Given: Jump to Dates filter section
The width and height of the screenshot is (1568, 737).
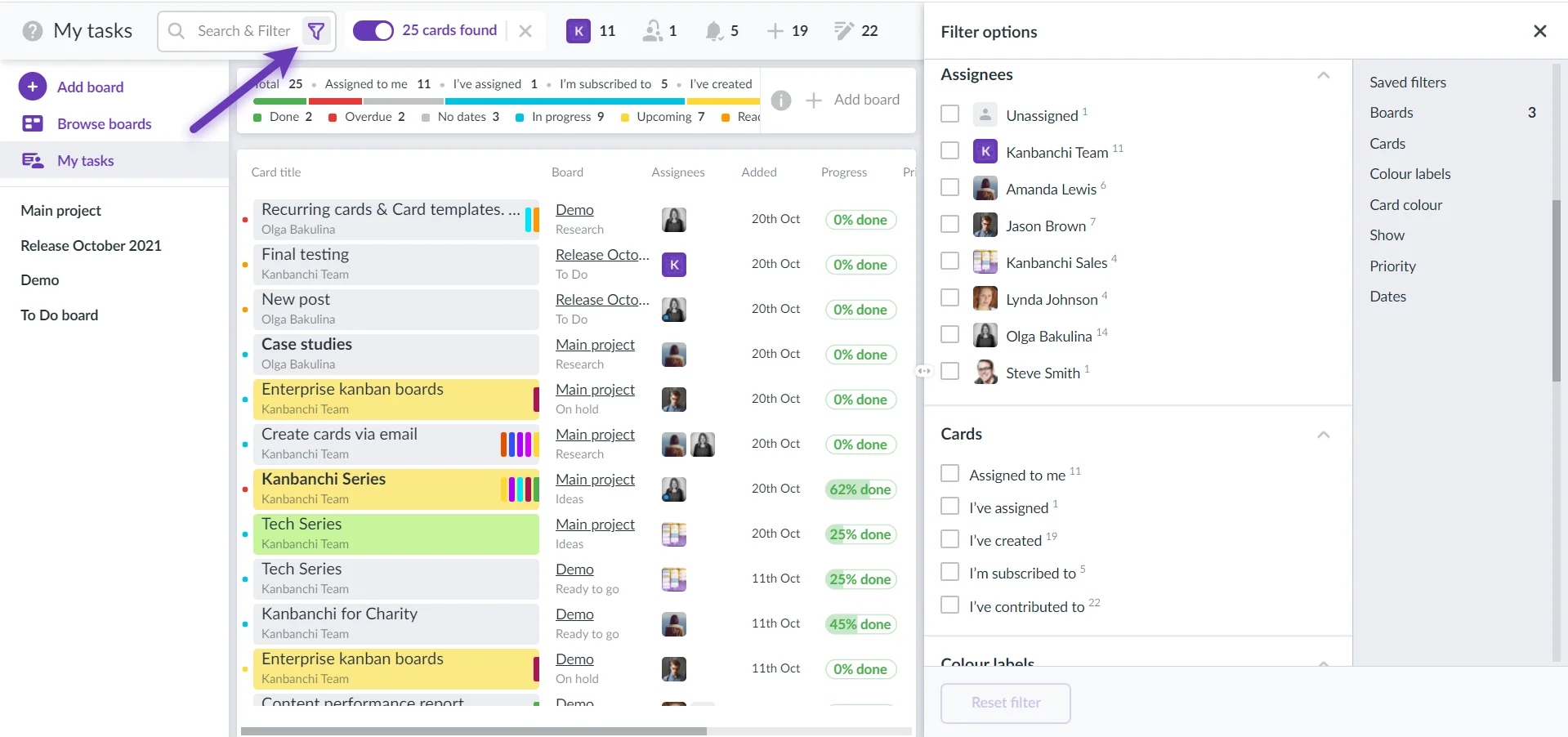Looking at the screenshot, I should (1387, 297).
